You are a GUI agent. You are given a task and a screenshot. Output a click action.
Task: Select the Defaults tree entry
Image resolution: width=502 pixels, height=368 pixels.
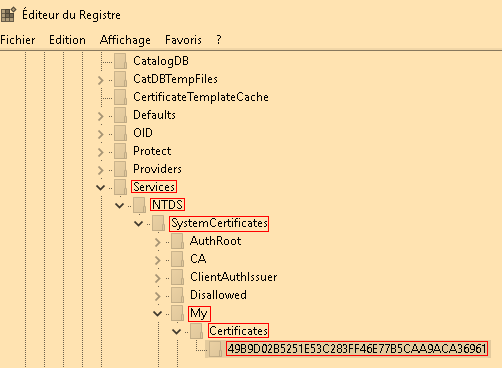pos(154,115)
